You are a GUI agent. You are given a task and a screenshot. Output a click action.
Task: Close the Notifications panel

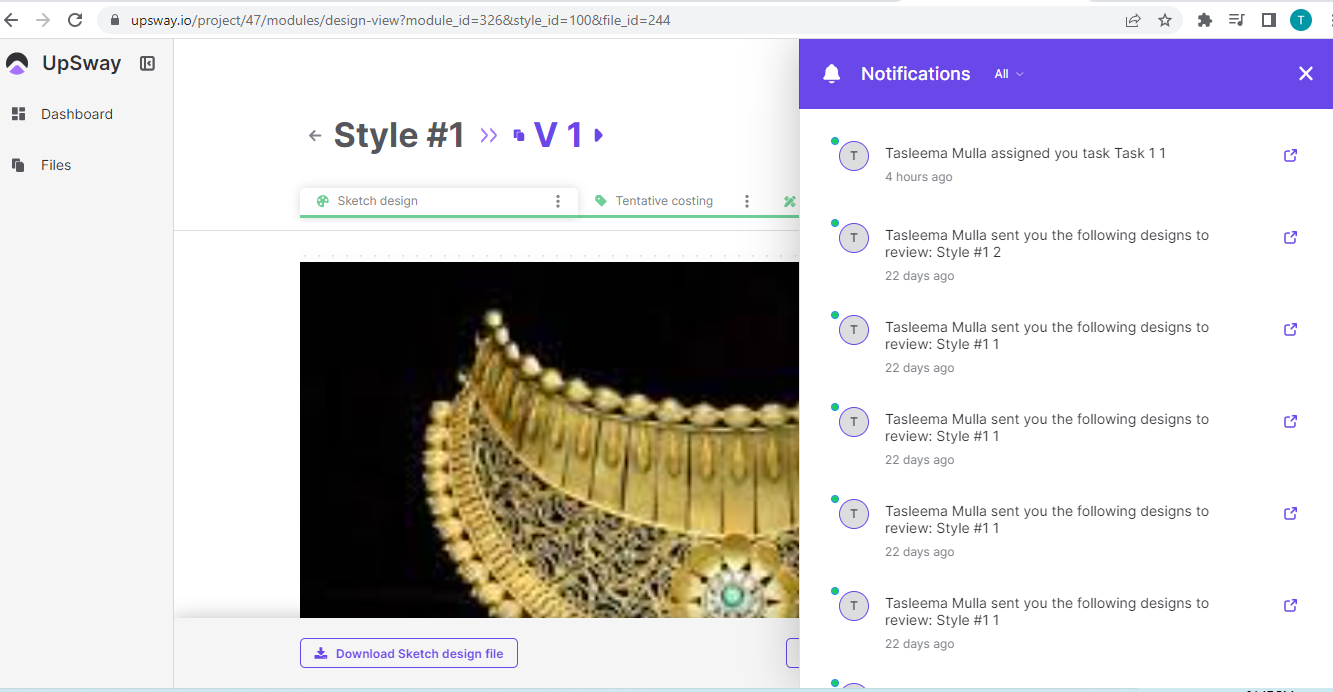[1305, 73]
